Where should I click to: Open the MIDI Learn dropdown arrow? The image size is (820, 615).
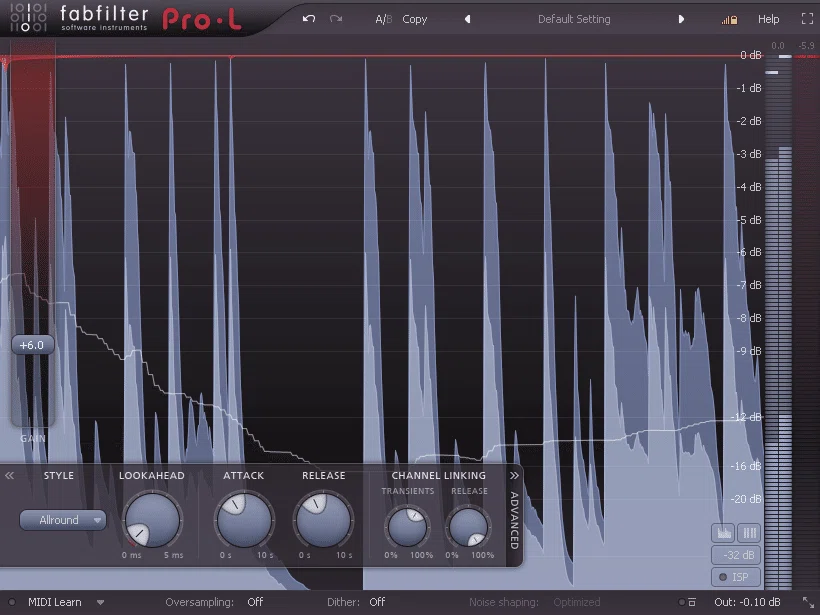(x=100, y=602)
